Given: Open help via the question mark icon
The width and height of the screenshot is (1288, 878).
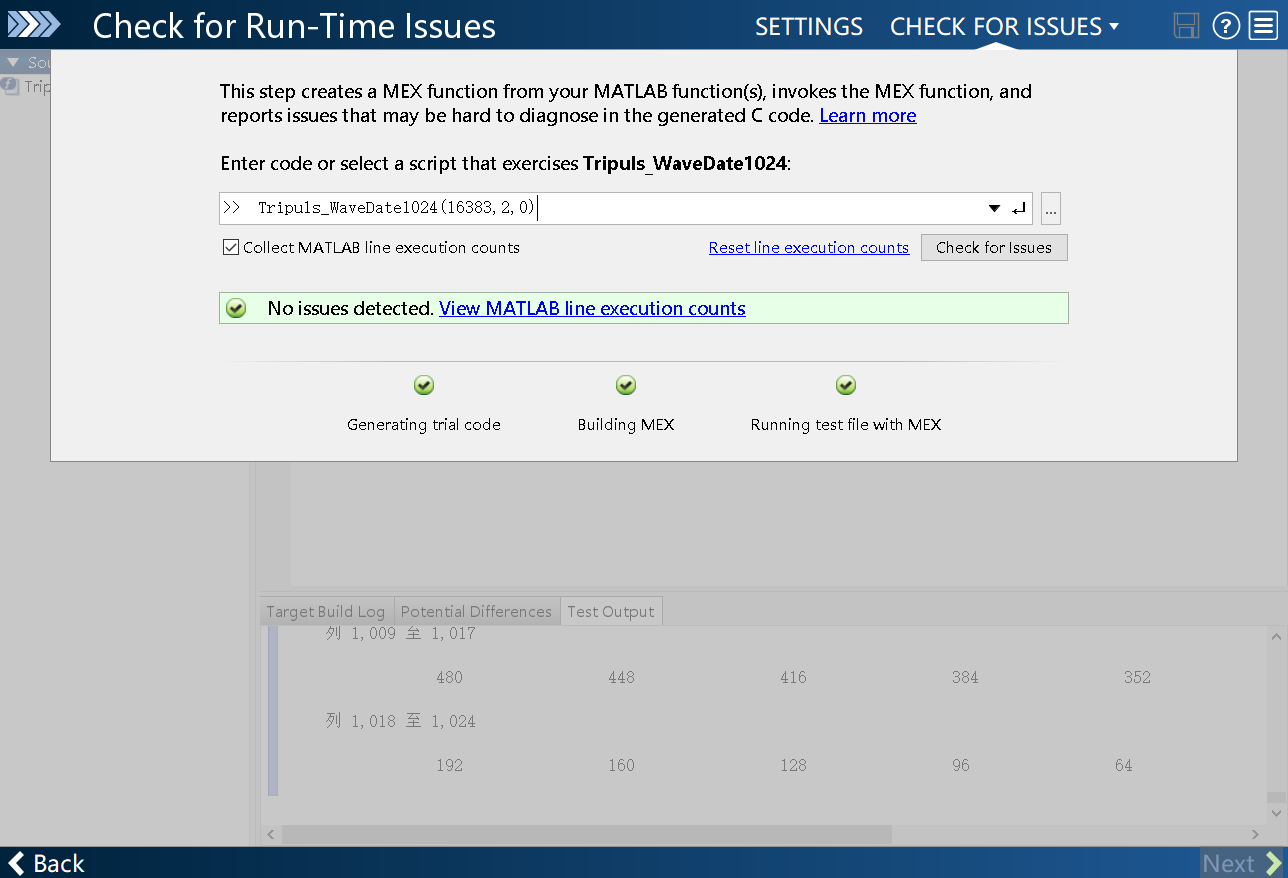Looking at the screenshot, I should click(1226, 26).
